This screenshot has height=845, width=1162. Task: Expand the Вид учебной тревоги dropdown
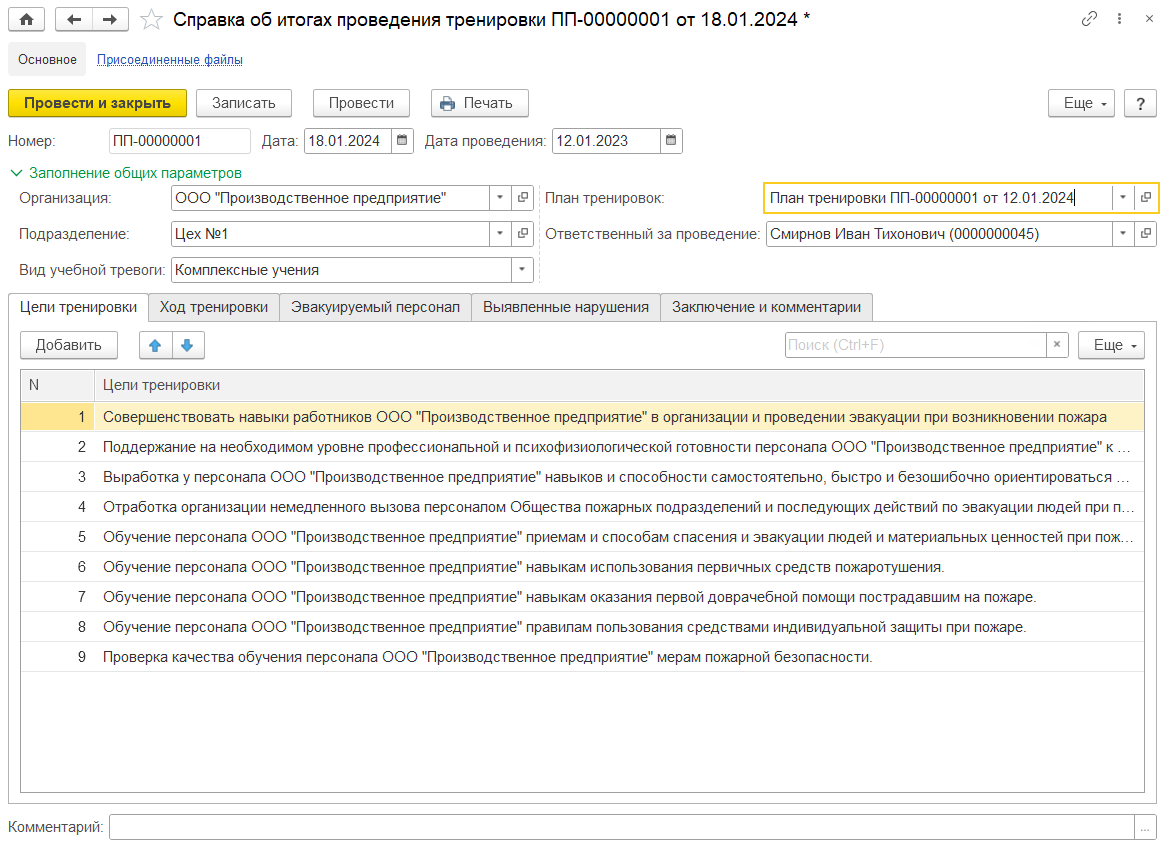coord(522,270)
